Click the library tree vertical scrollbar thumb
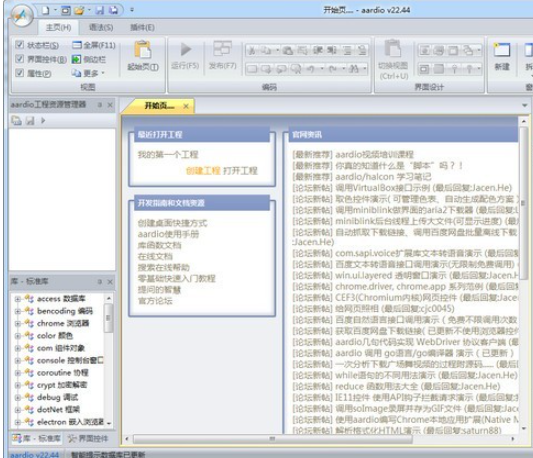The width and height of the screenshot is (533, 458). pyautogui.click(x=108, y=318)
